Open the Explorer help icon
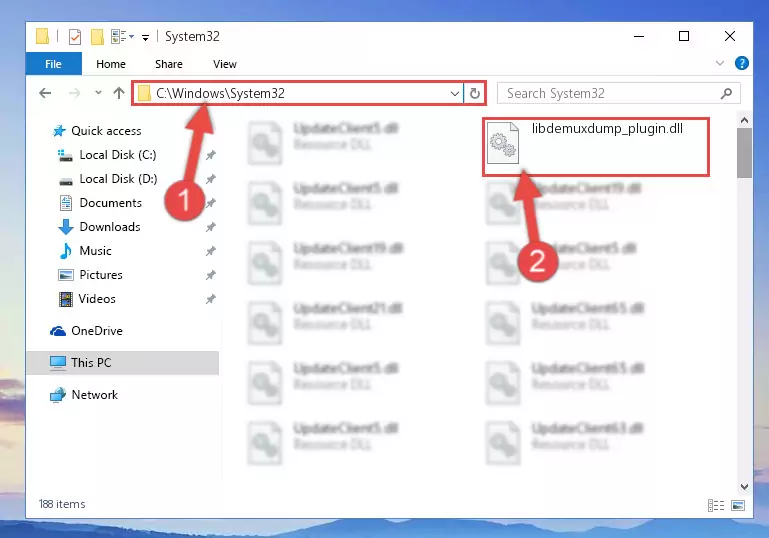Image resolution: width=769 pixels, height=538 pixels. coord(742,63)
